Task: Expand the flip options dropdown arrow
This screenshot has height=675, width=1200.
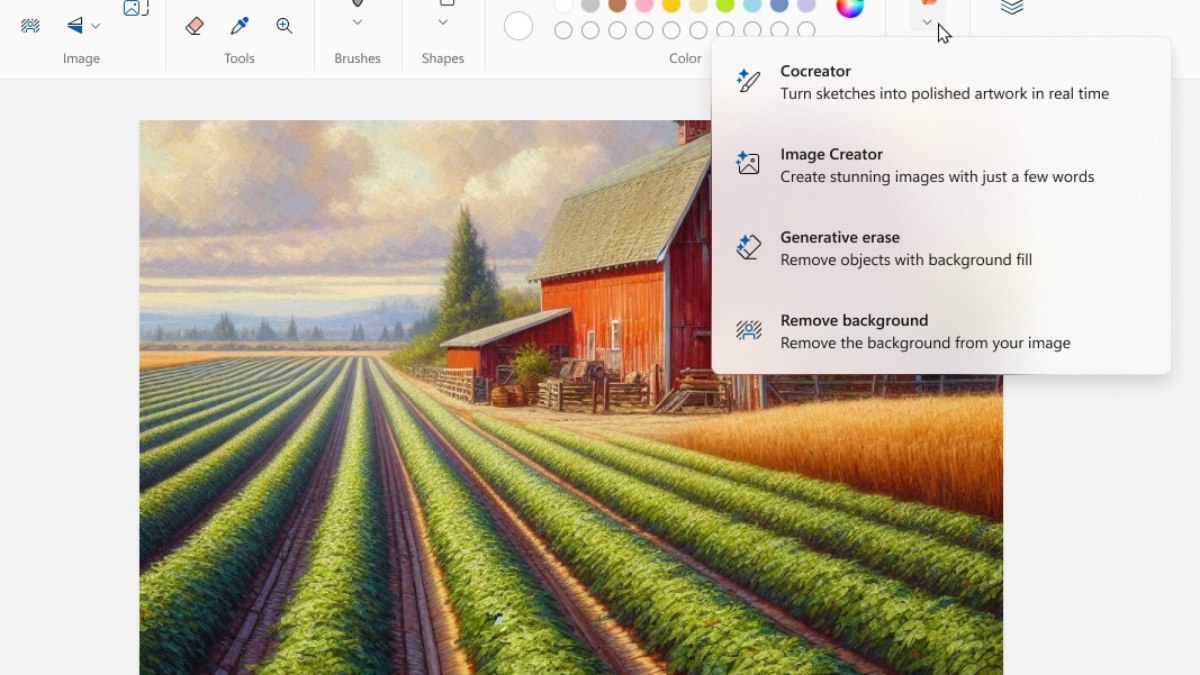Action: [x=96, y=26]
